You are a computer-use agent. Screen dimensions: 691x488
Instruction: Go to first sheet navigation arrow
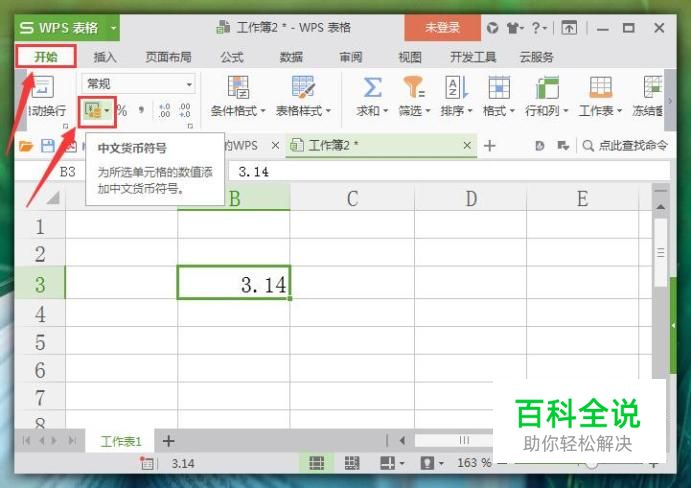[x=26, y=440]
